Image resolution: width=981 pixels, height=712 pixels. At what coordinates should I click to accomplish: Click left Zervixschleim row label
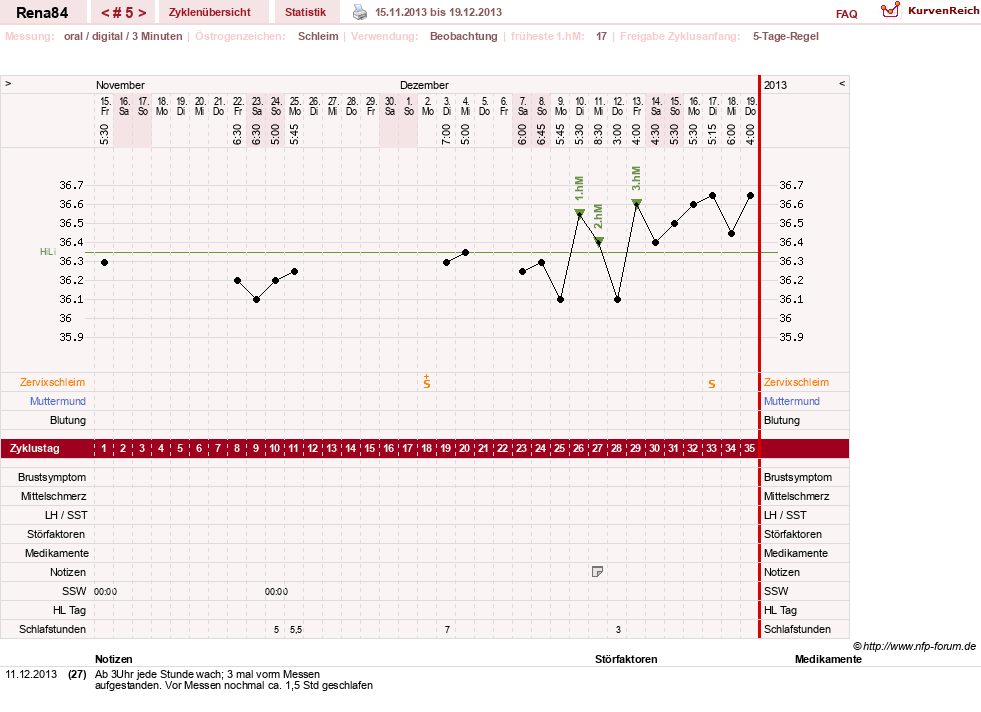[x=52, y=382]
